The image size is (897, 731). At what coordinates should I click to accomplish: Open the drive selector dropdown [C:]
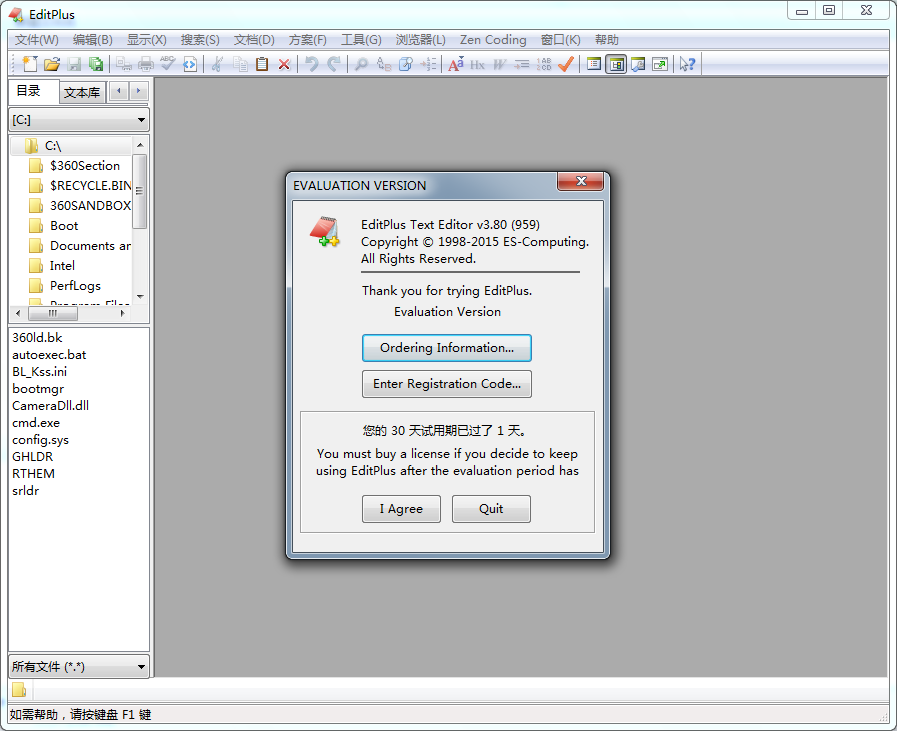pos(79,120)
